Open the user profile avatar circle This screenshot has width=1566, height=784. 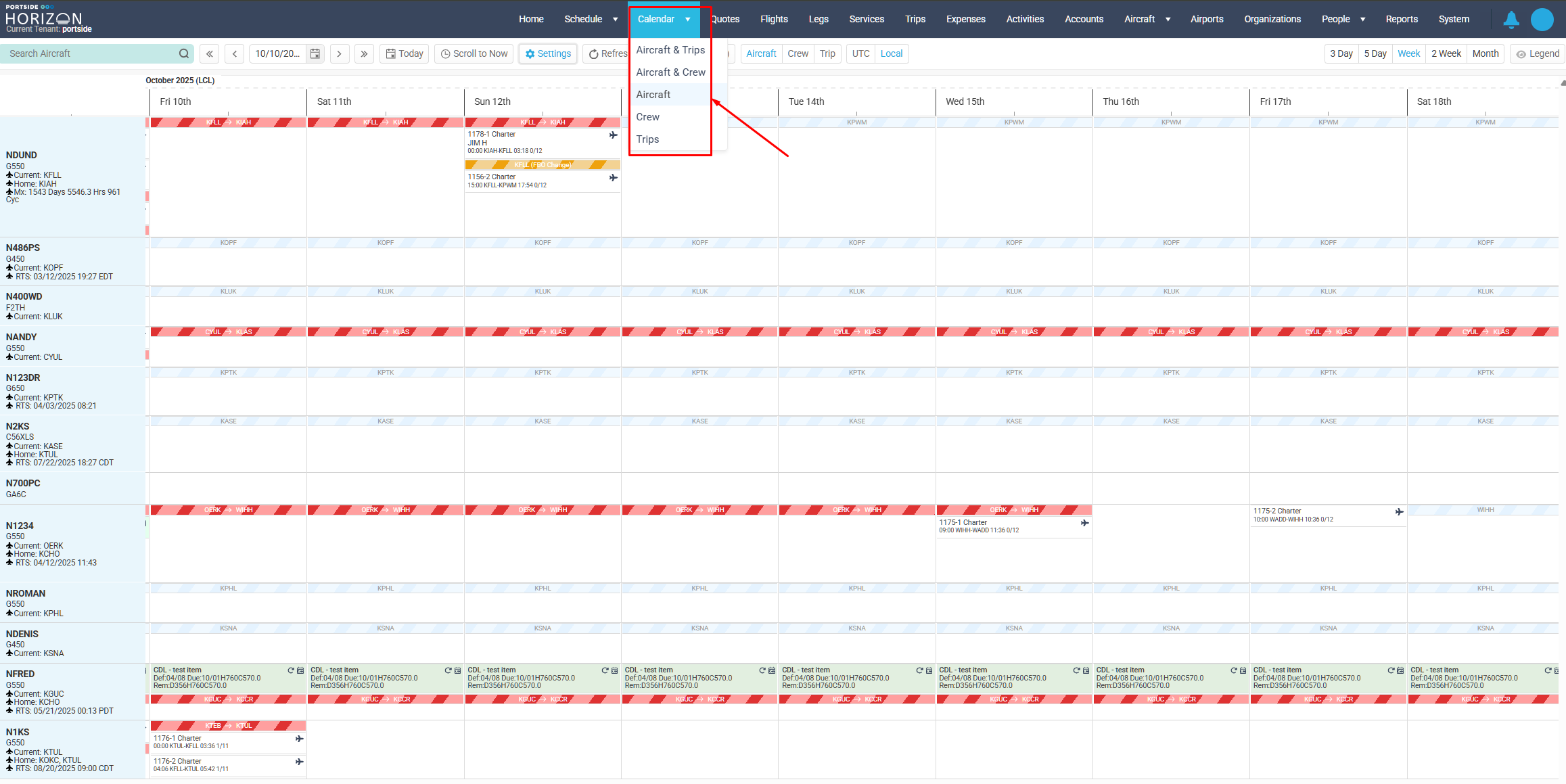[x=1542, y=20]
